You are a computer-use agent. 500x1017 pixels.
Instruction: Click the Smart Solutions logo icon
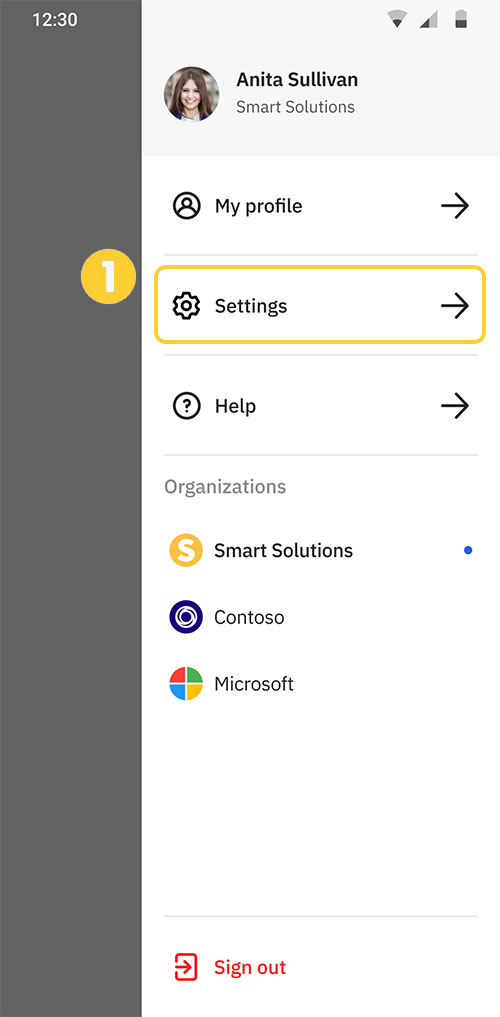(x=185, y=550)
